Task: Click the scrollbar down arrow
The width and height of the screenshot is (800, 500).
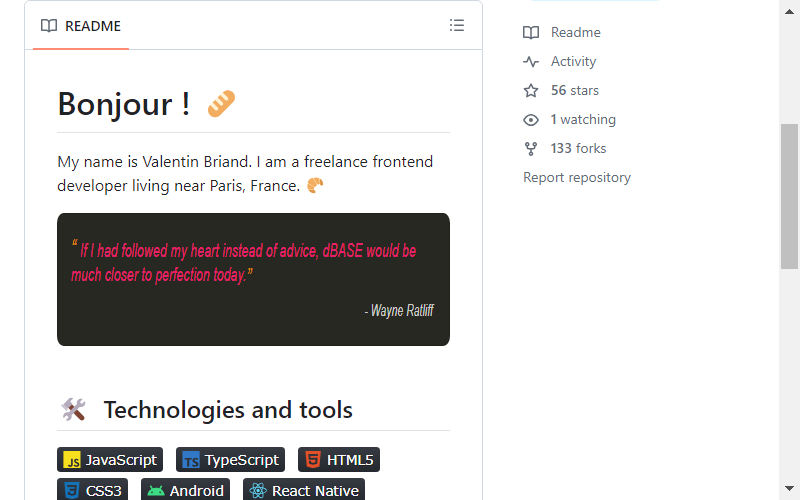Action: [x=789, y=489]
